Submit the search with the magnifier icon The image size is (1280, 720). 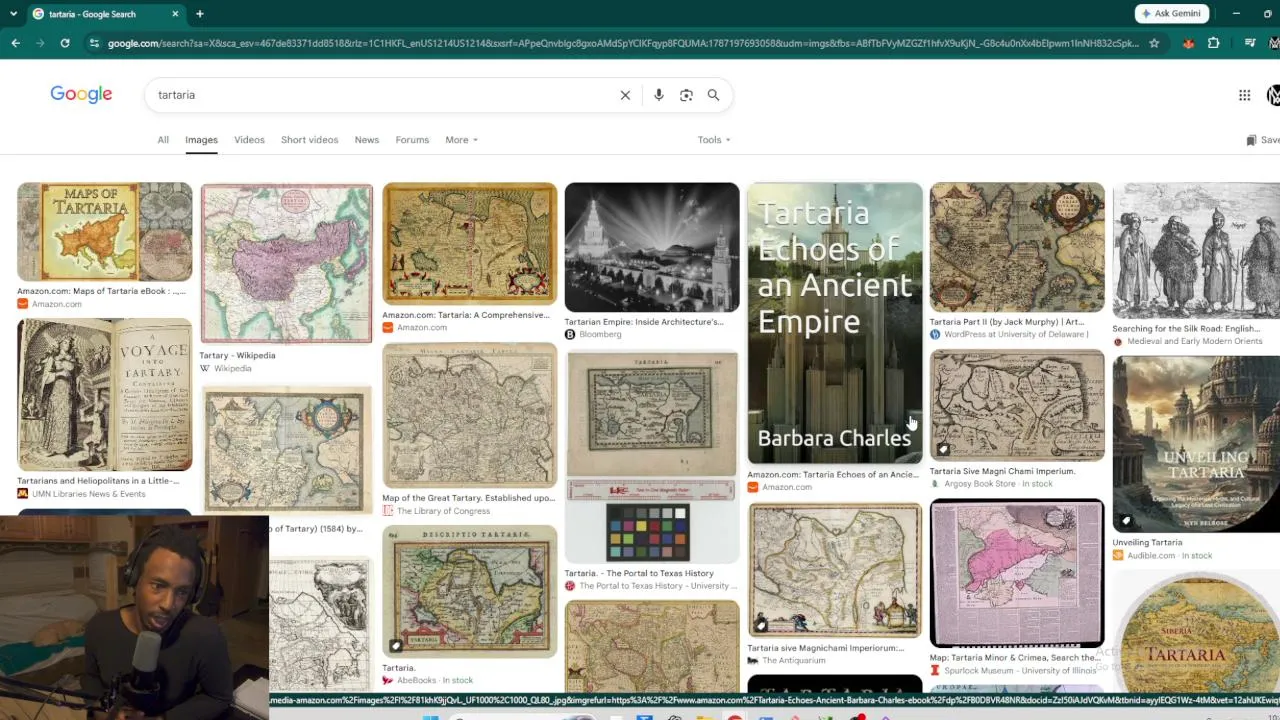pos(713,95)
